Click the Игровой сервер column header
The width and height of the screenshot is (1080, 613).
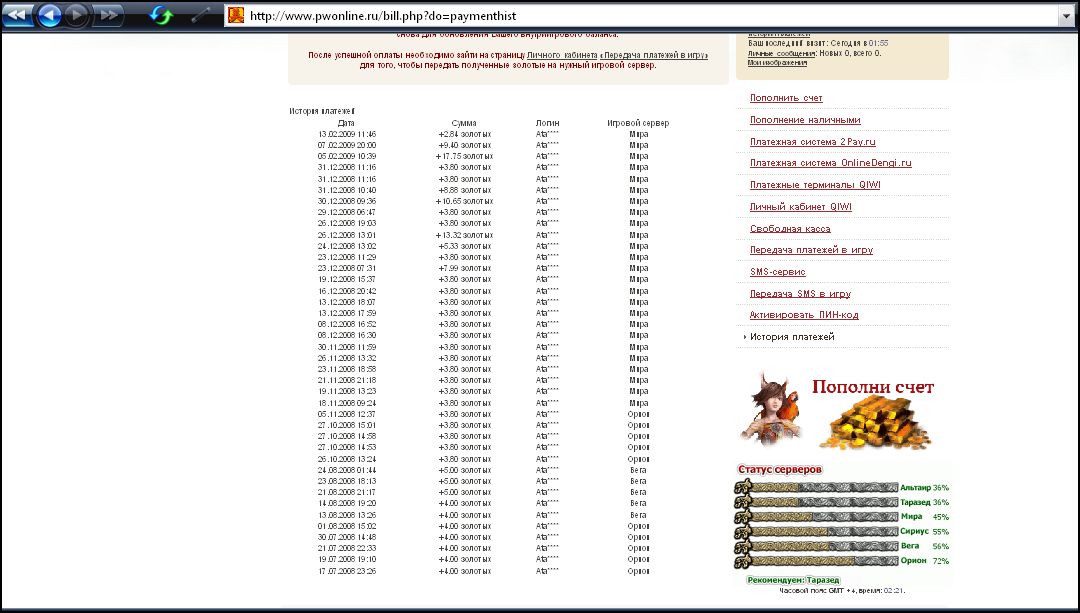pos(638,123)
